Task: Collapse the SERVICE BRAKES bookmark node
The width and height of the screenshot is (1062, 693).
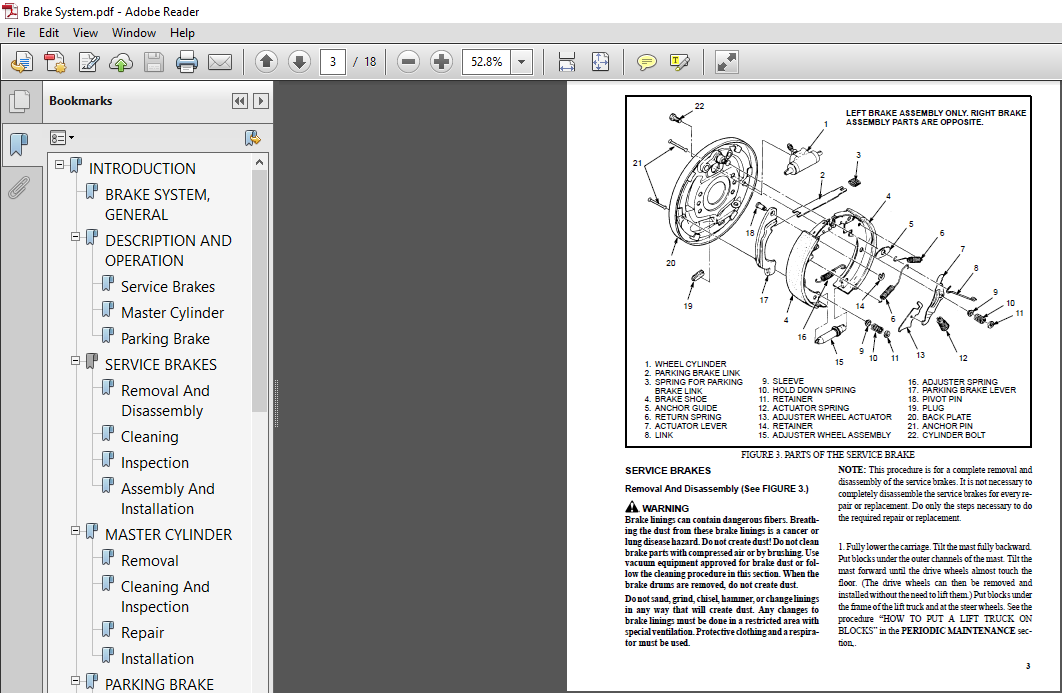Action: (x=76, y=361)
